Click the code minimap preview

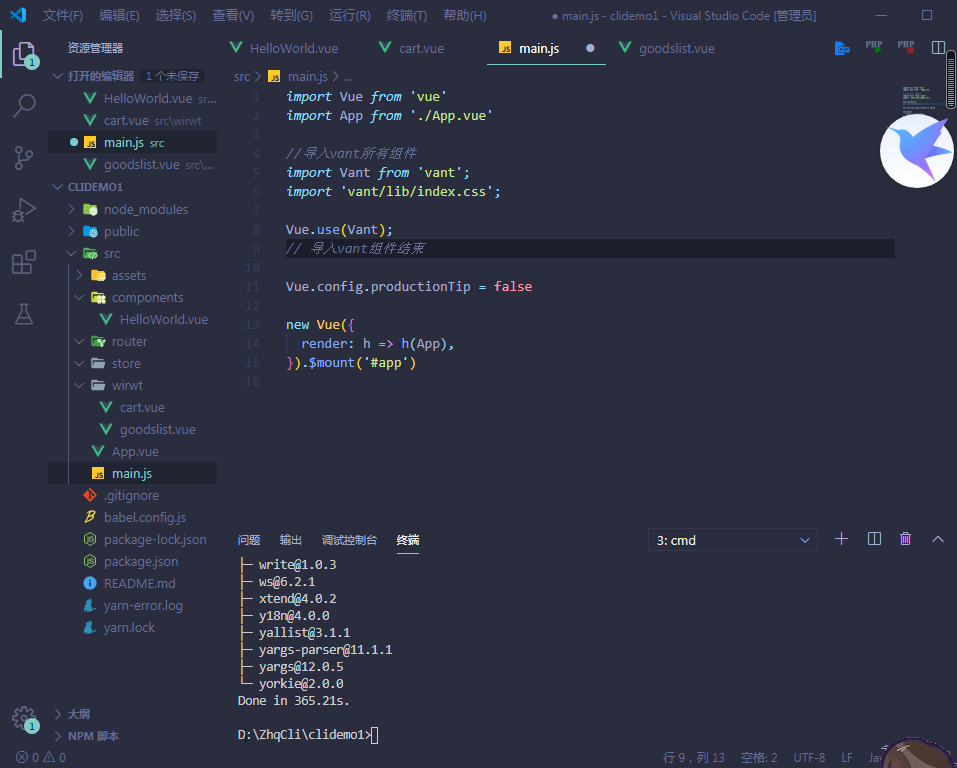tap(917, 101)
